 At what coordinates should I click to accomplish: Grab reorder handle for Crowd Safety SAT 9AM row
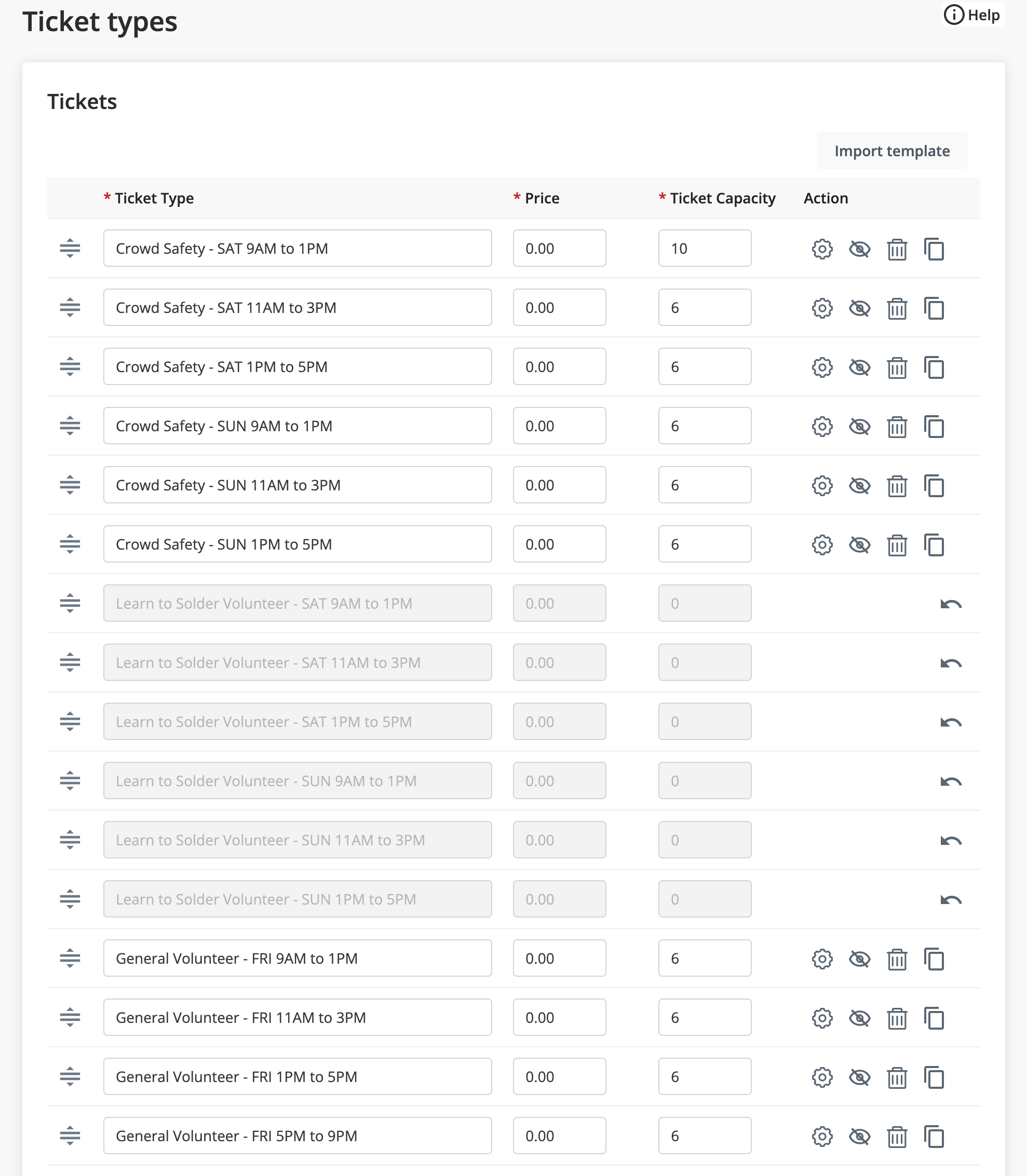pos(70,248)
